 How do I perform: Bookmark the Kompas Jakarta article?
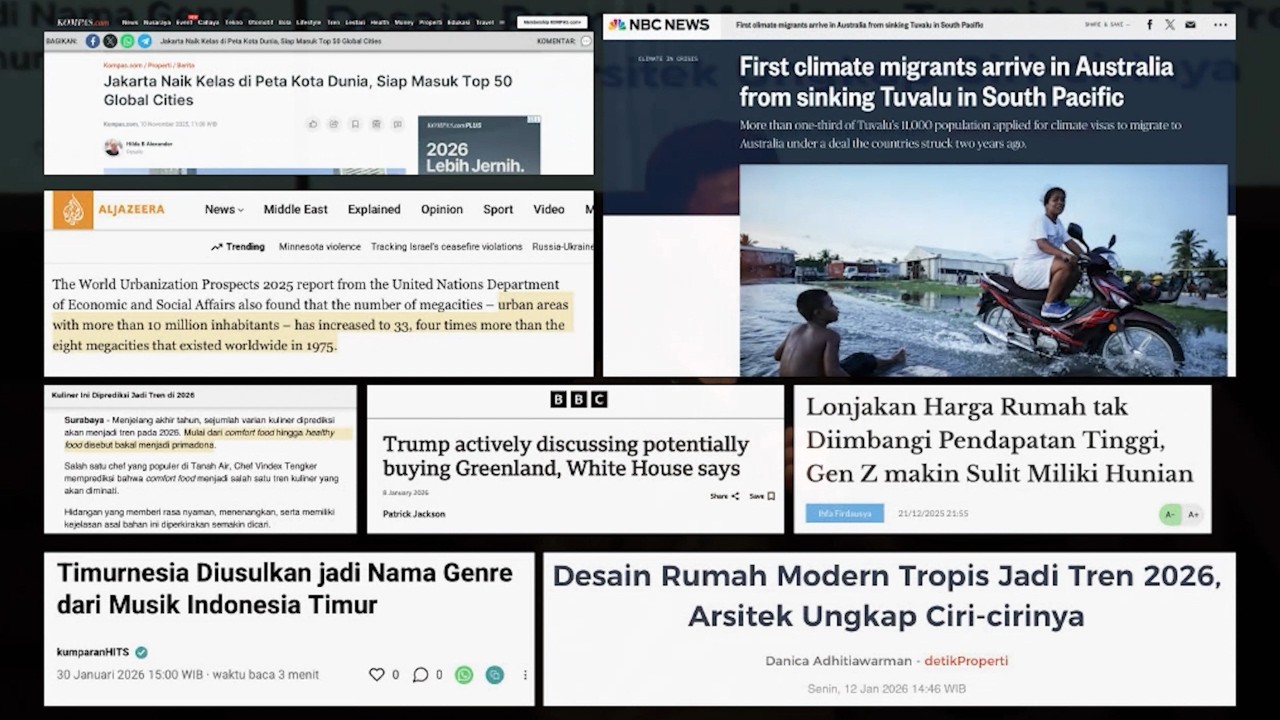(x=355, y=124)
